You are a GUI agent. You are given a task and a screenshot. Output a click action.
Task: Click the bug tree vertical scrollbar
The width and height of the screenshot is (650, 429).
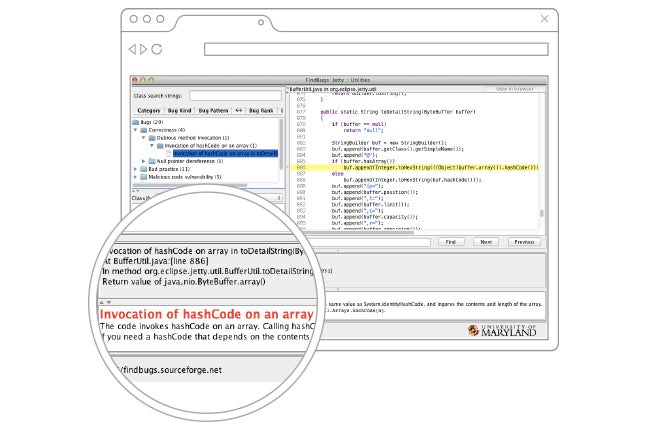click(281, 144)
